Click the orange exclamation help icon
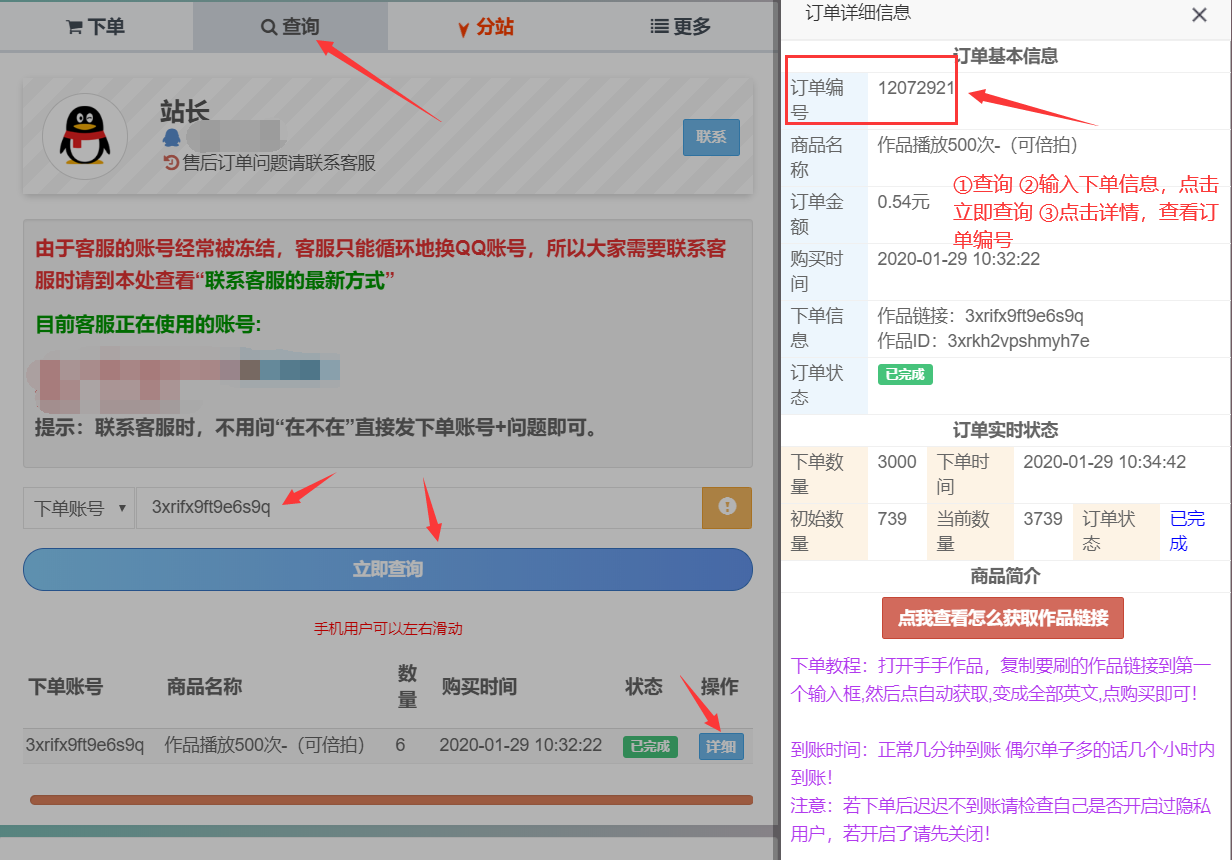The width and height of the screenshot is (1232, 860). pyautogui.click(x=726, y=508)
